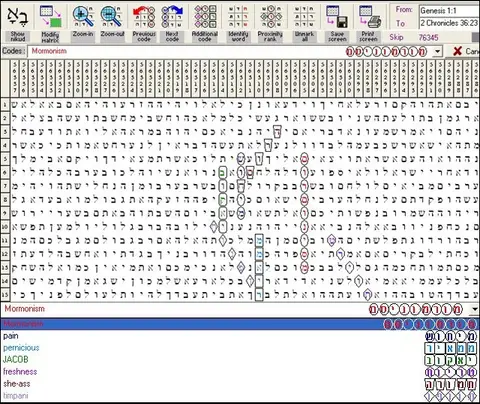Open the Additional code tool
Viewport: 480px width, 404px height.
pos(205,16)
